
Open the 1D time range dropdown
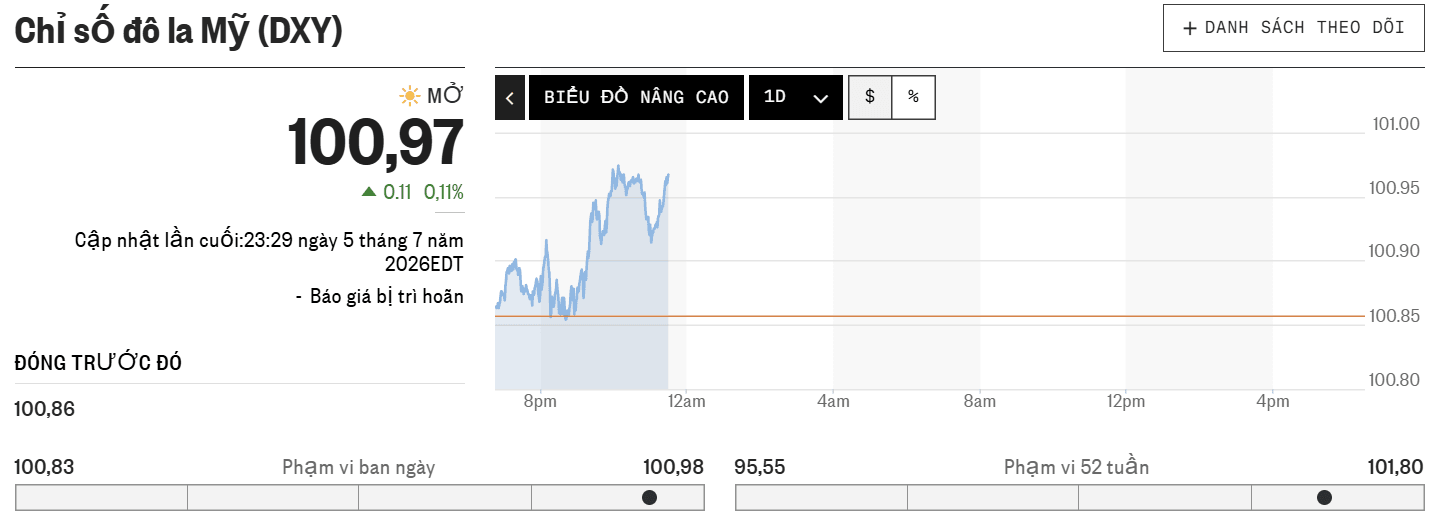796,98
